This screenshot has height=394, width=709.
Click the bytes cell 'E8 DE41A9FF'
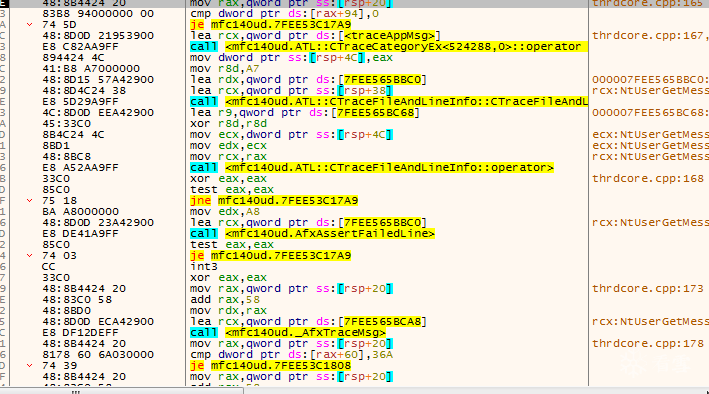coord(80,233)
